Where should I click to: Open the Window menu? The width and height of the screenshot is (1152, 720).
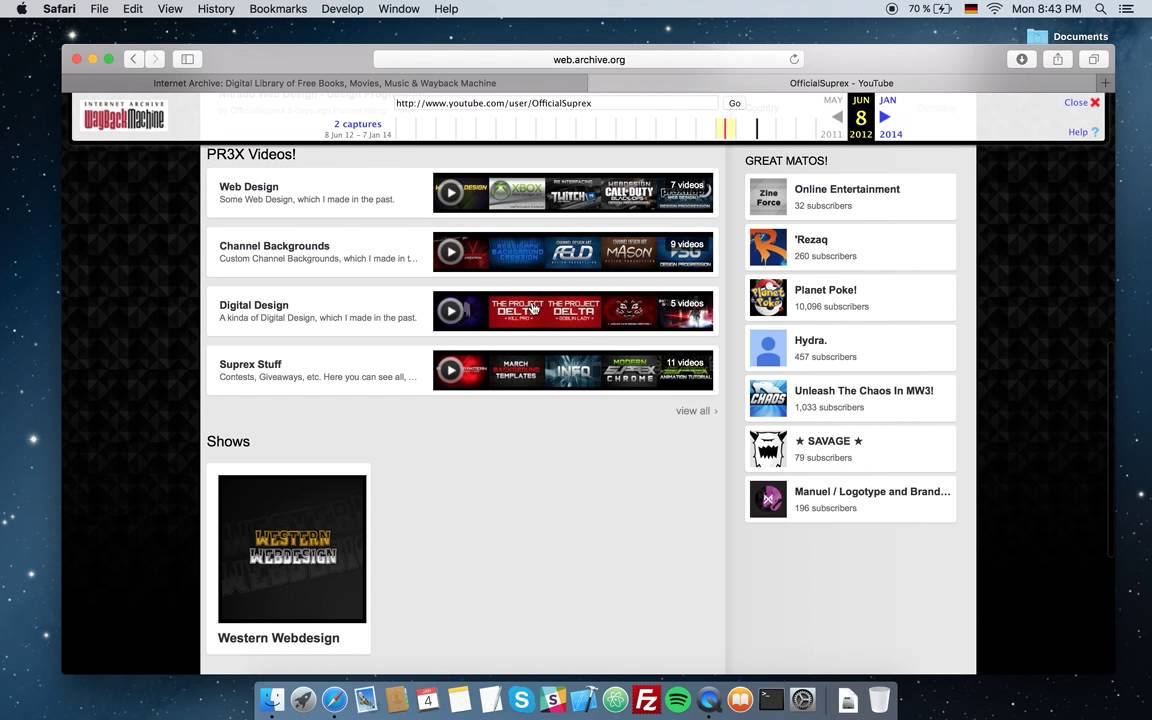(x=399, y=9)
